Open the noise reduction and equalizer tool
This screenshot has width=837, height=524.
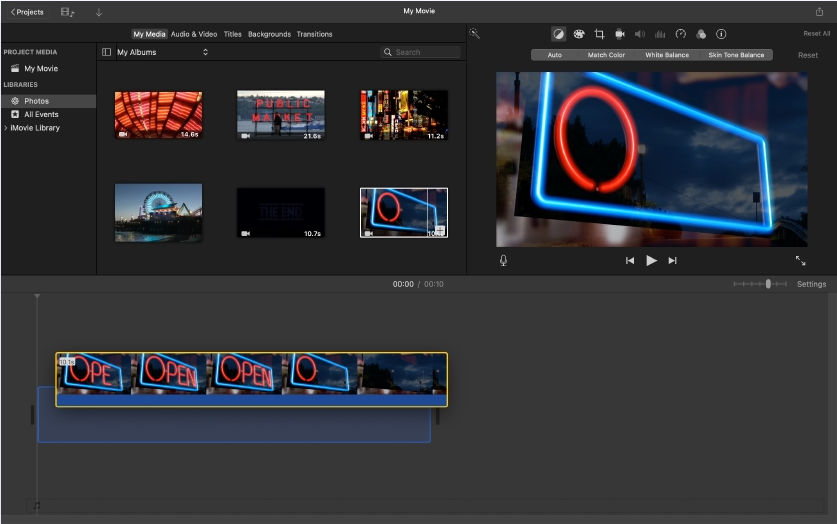click(x=660, y=34)
